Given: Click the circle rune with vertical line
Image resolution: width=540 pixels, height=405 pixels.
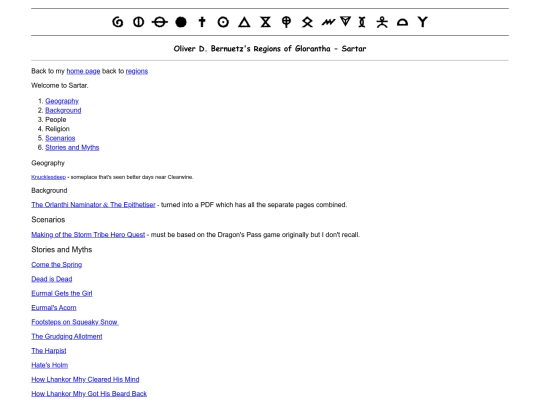Looking at the screenshot, I should [x=138, y=22].
